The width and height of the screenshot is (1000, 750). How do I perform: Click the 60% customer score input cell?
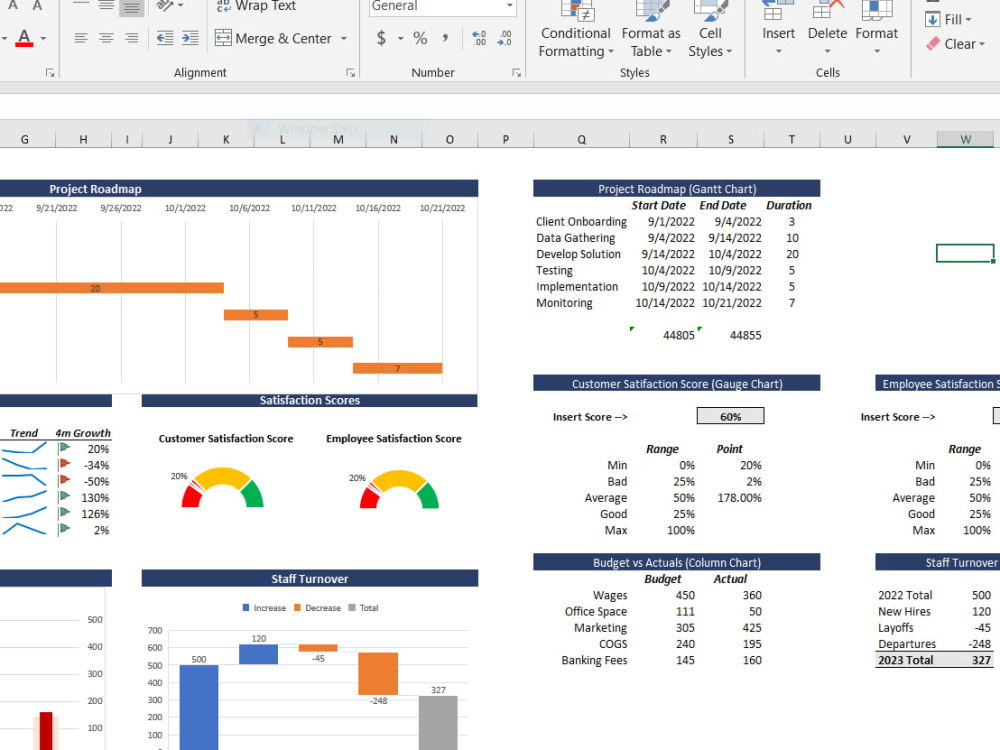click(x=730, y=416)
